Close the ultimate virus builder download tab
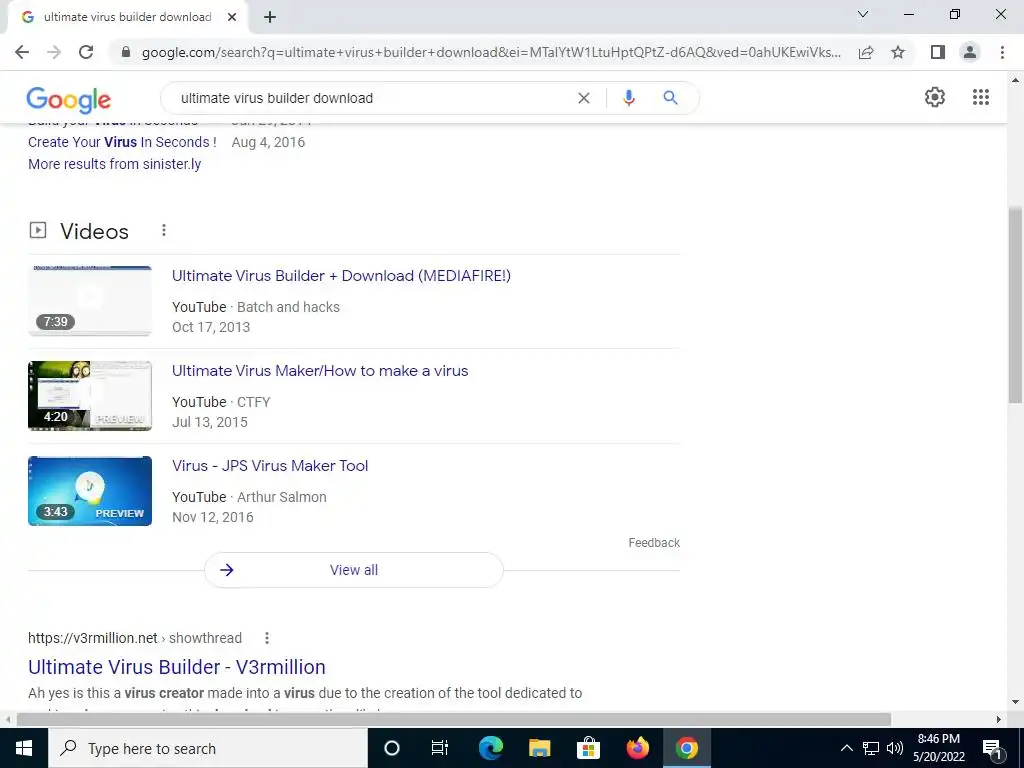This screenshot has height=768, width=1024. [x=232, y=17]
